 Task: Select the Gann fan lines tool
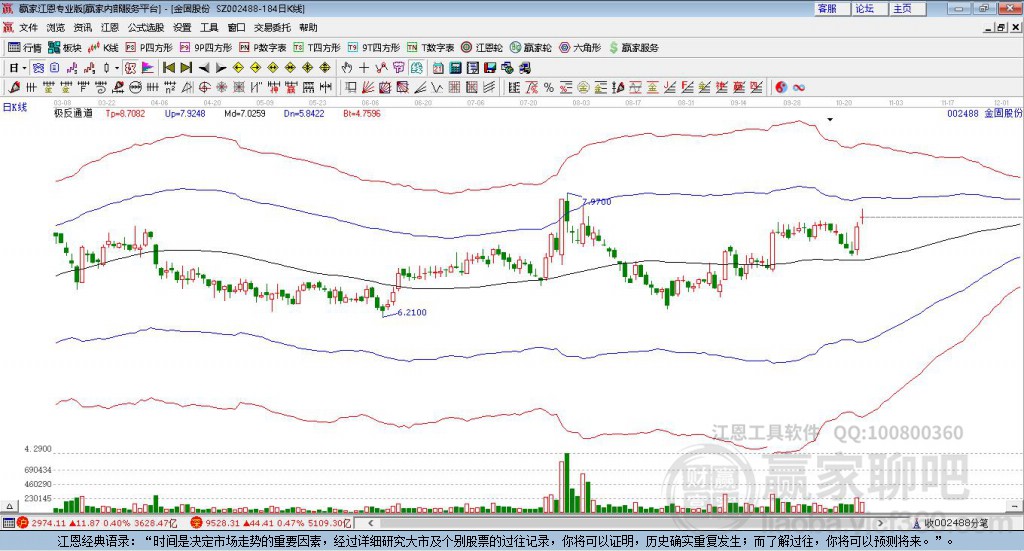click(x=368, y=87)
